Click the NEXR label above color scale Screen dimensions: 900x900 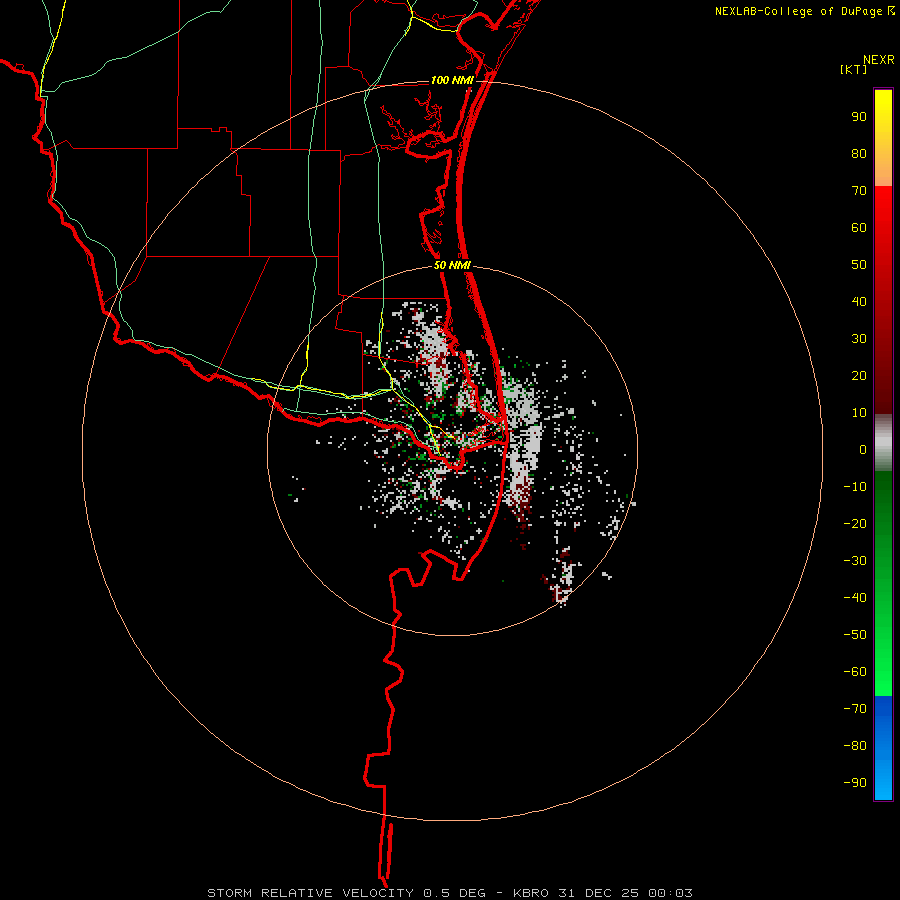click(x=878, y=60)
